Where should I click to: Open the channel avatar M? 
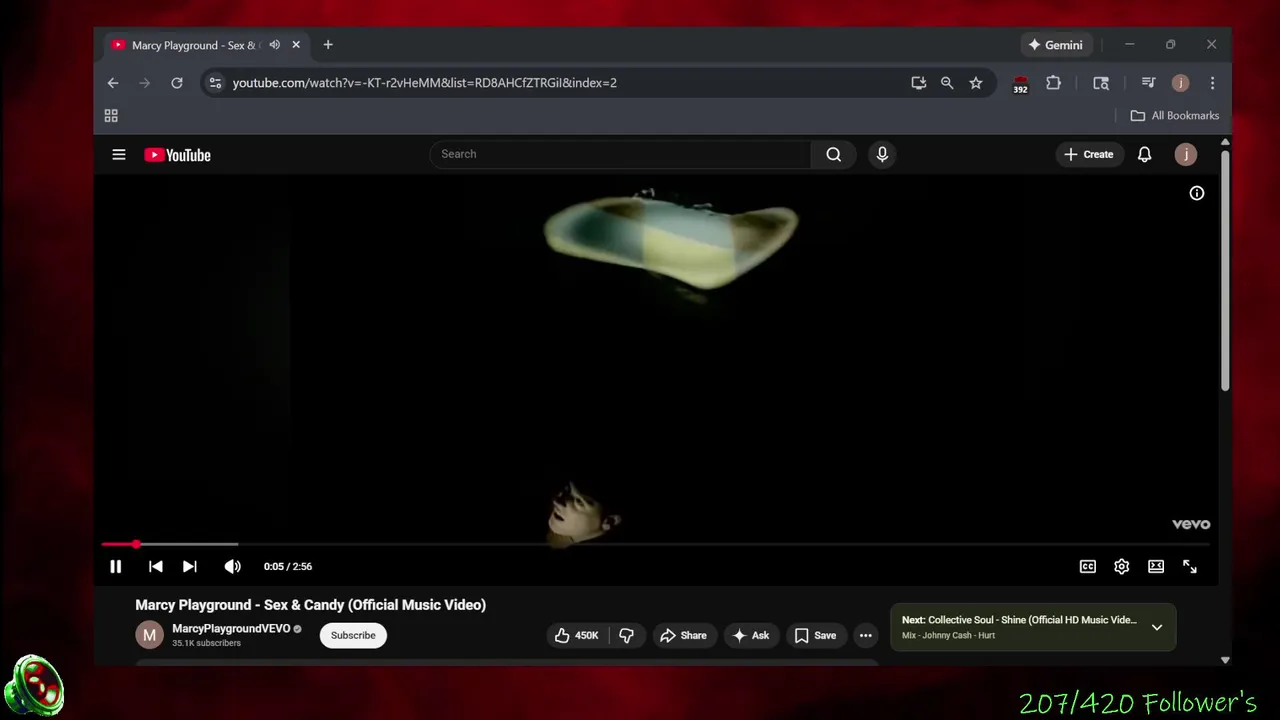click(149, 635)
